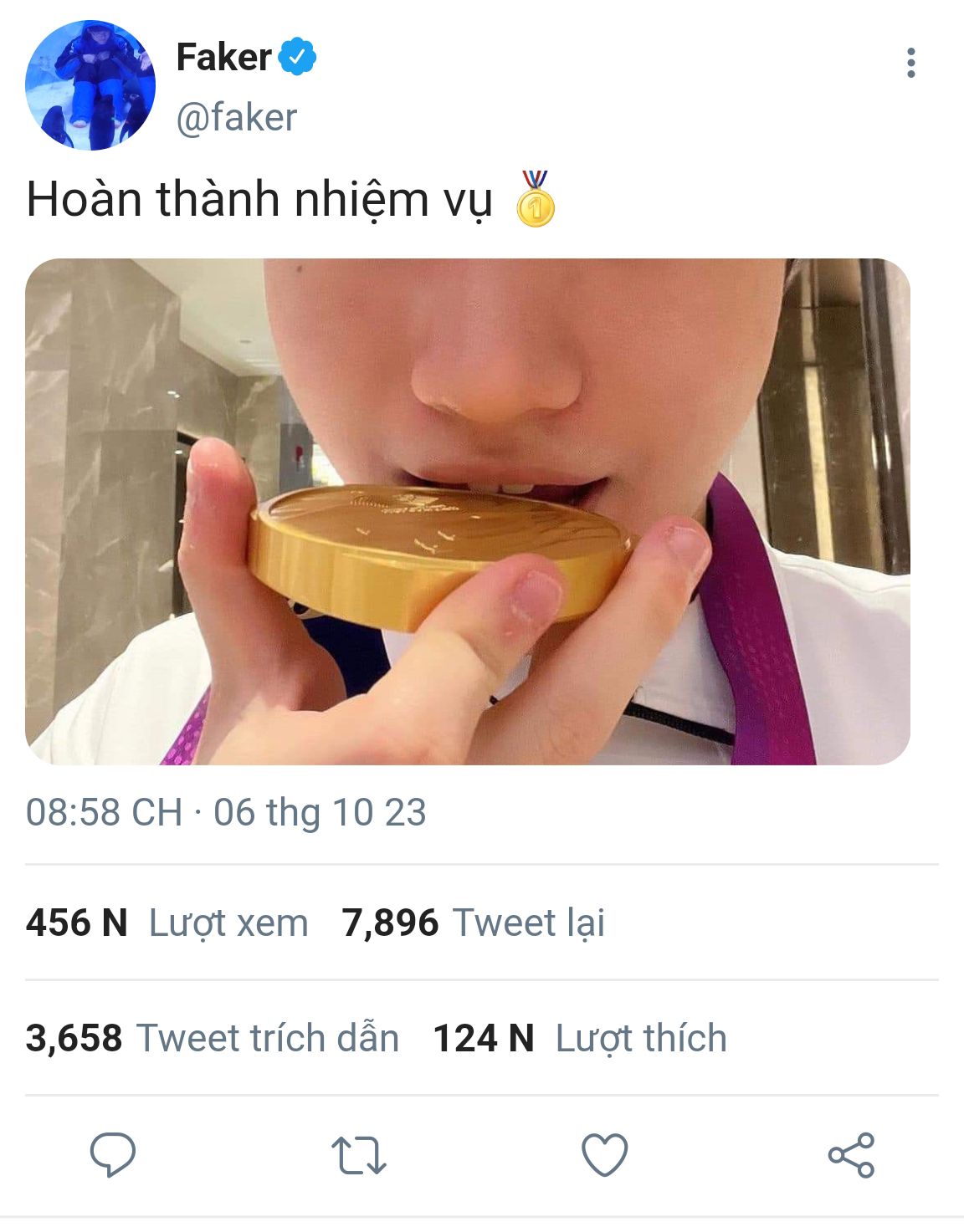
Task: Tap the retweet arrows icon
Action: [x=358, y=1156]
